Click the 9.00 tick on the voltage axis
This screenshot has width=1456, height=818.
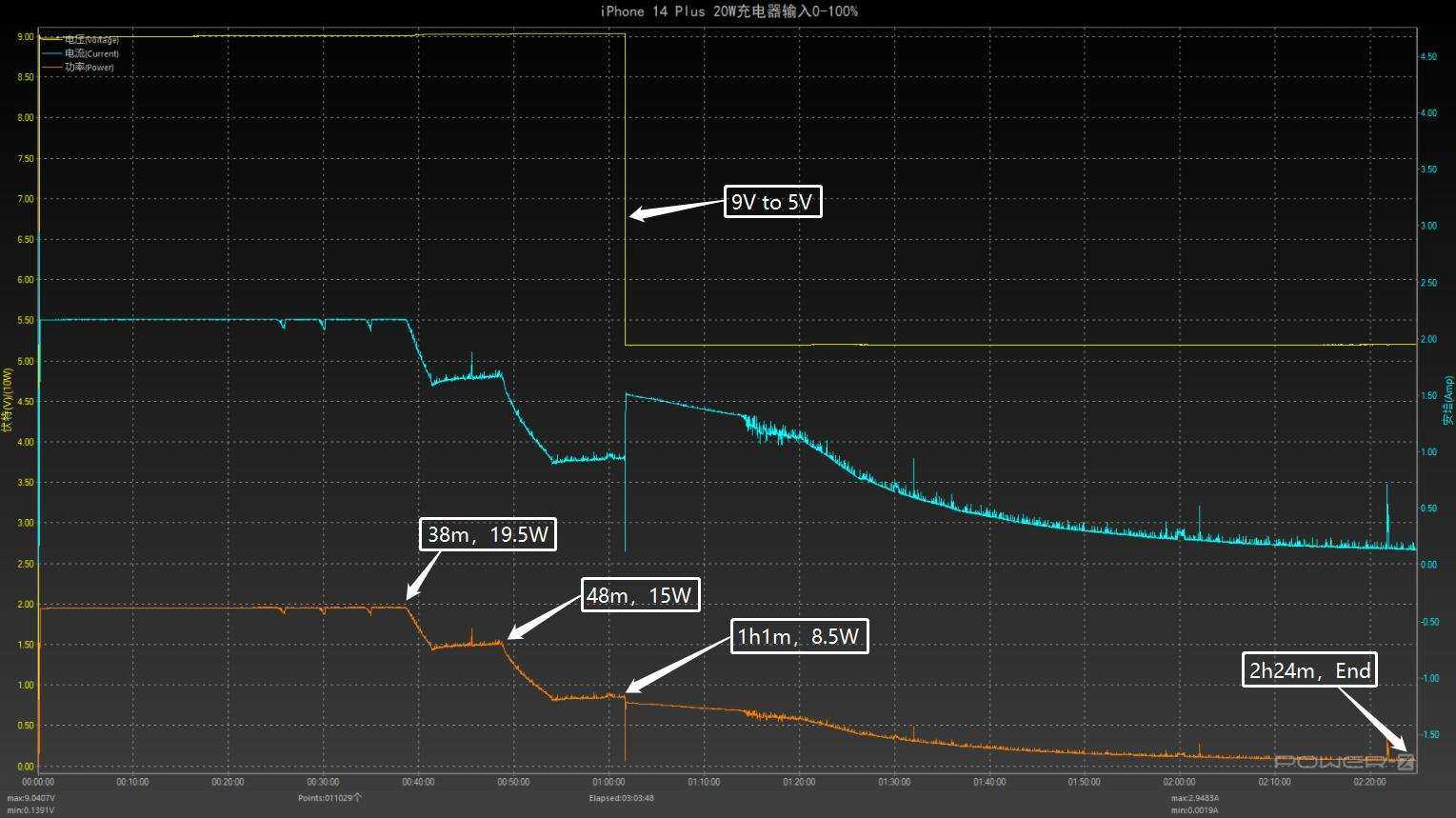pos(25,37)
